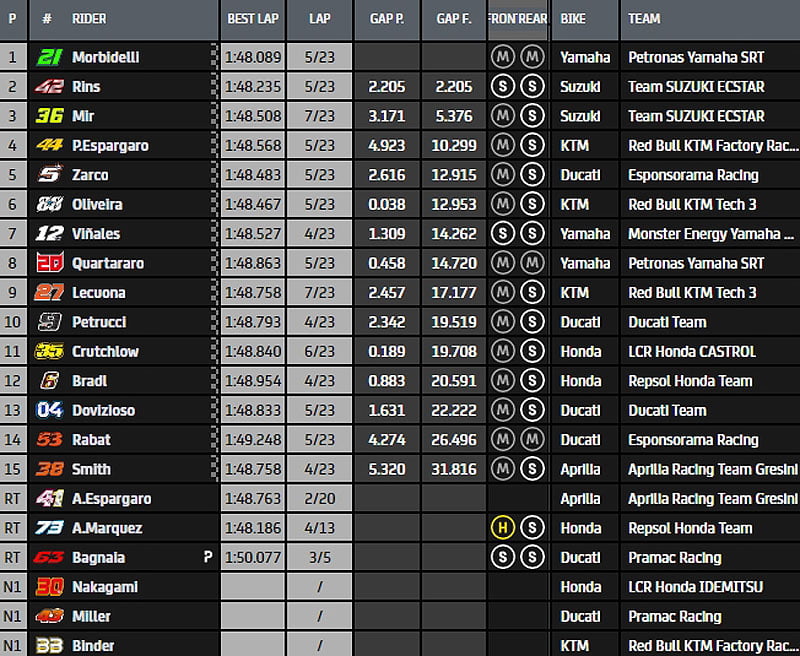Click Rins' number 42 badge
800x656 pixels.
point(49,87)
